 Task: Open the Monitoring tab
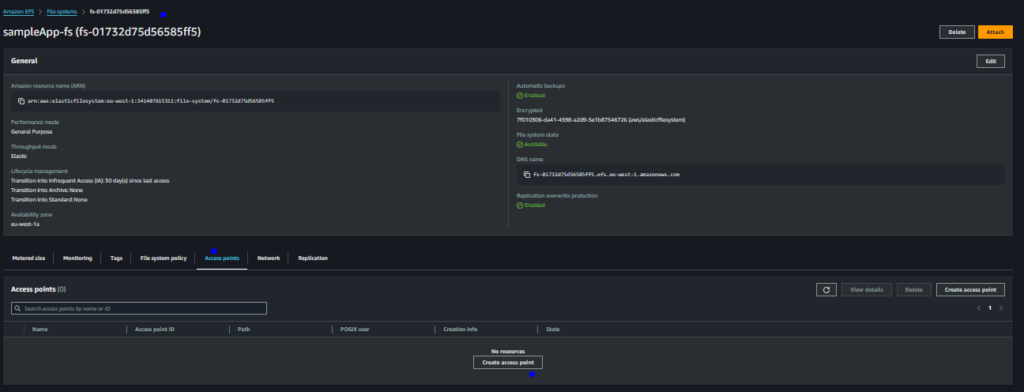point(78,258)
